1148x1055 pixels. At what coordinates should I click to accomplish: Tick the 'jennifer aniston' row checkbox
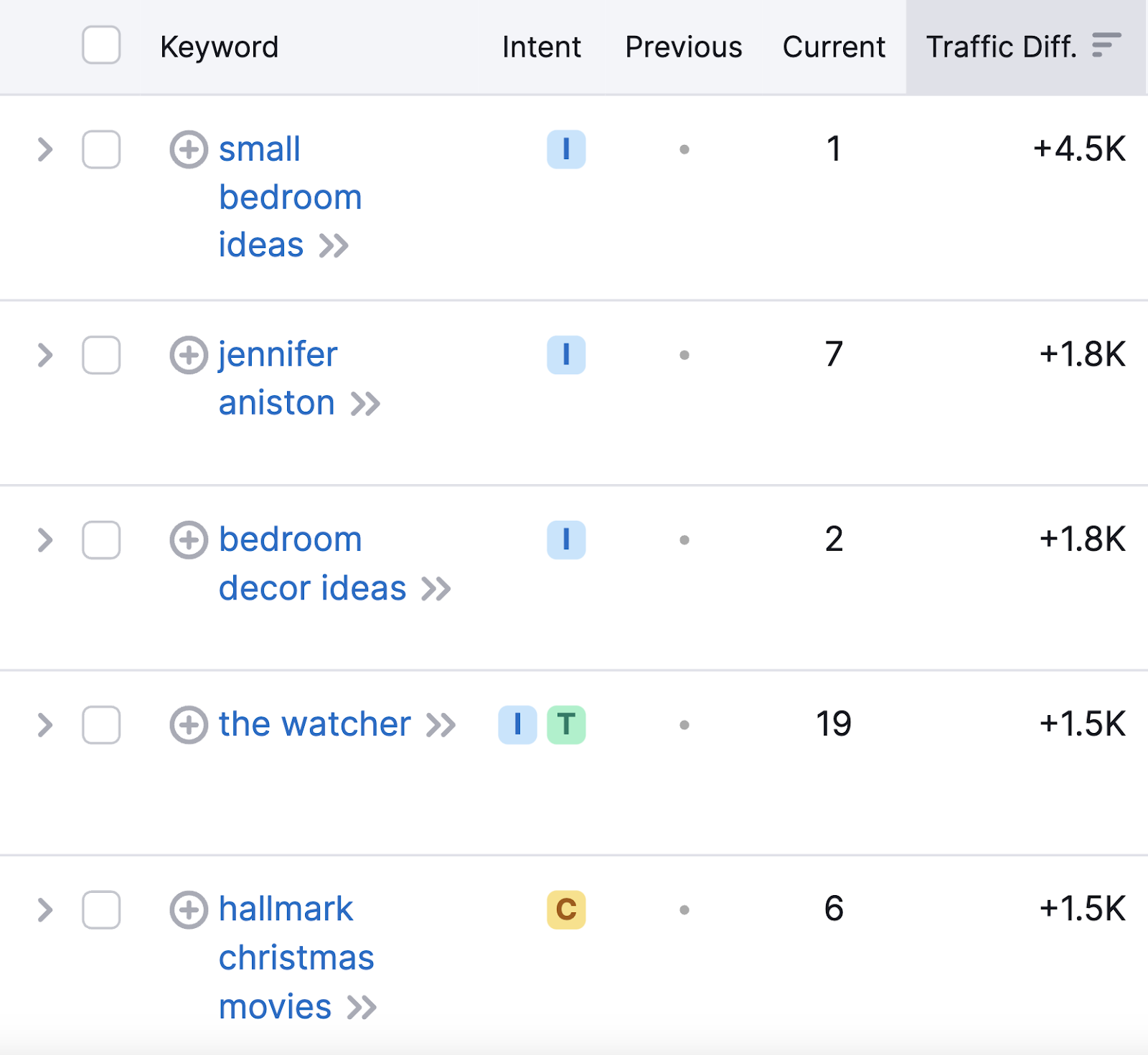[101, 355]
